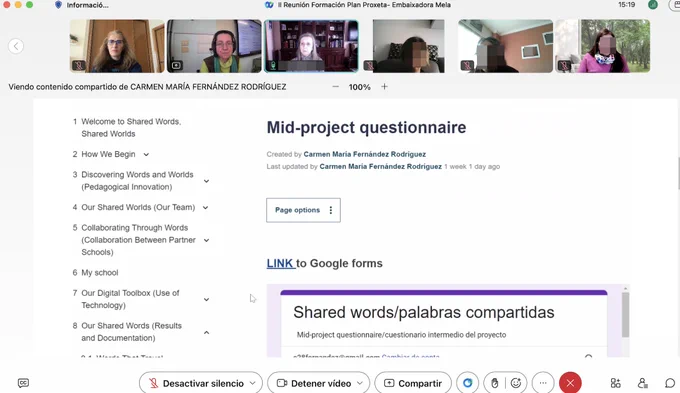Expand Our Digital Toolbox chevron

206,299
